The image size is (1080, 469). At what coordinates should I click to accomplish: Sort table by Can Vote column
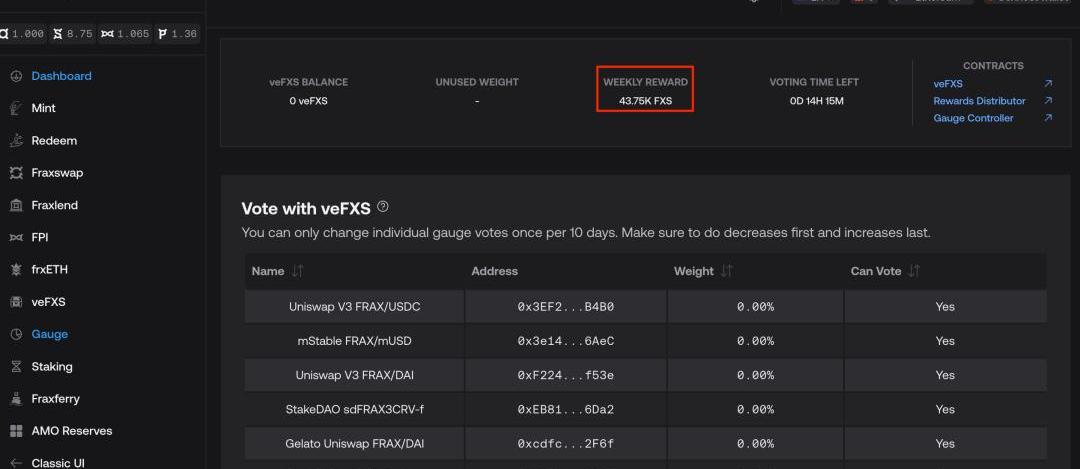point(914,271)
